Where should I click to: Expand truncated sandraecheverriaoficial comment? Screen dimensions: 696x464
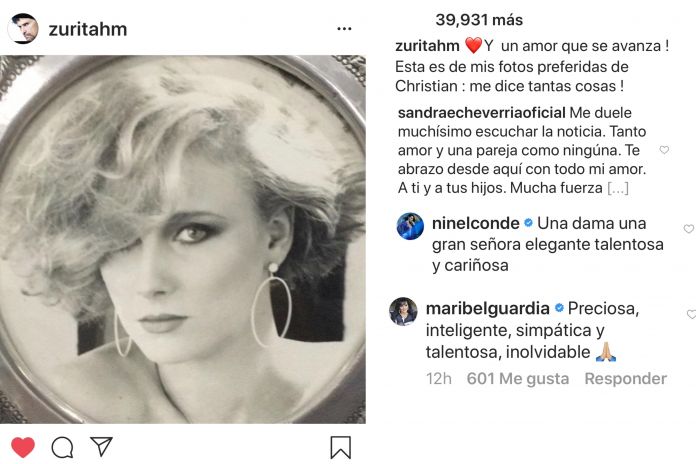point(618,188)
